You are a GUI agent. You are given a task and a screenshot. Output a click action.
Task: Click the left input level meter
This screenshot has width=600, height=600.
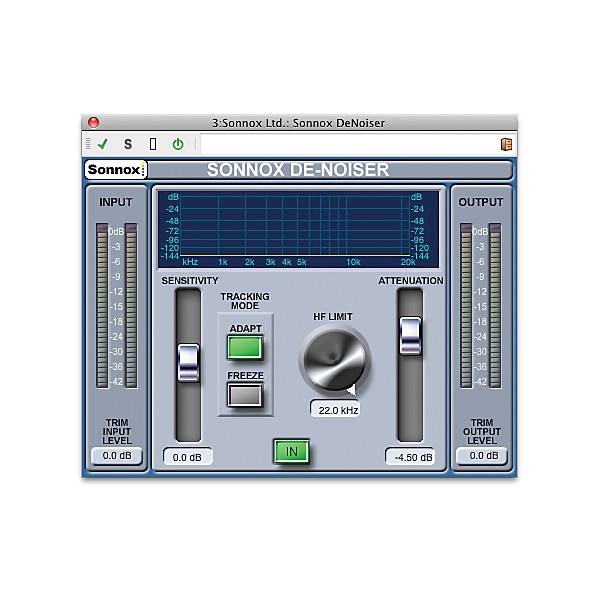102,306
